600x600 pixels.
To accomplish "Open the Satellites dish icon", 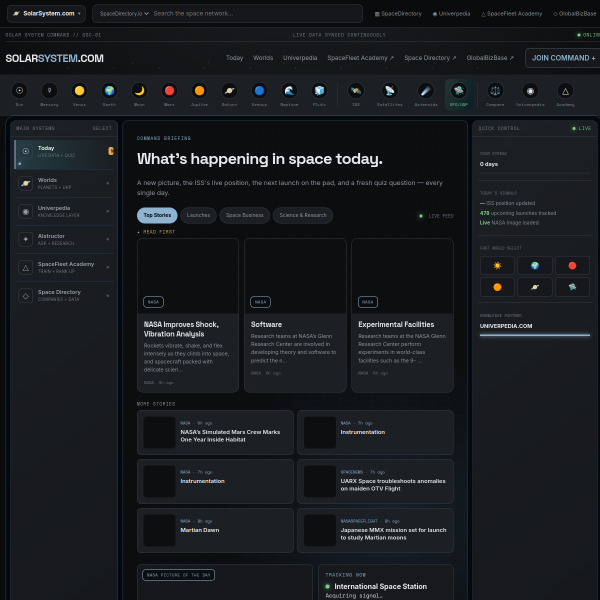I will (390, 94).
